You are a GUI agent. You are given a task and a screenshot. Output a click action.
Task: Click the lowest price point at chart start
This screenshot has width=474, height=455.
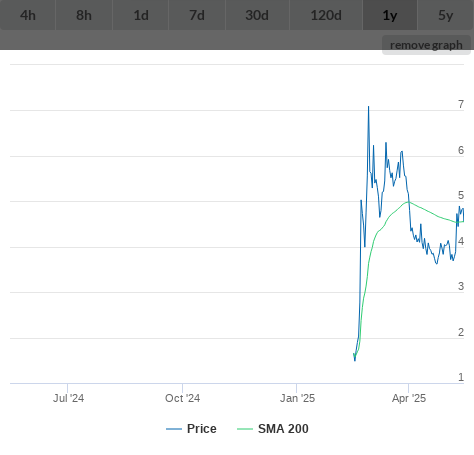tap(355, 360)
